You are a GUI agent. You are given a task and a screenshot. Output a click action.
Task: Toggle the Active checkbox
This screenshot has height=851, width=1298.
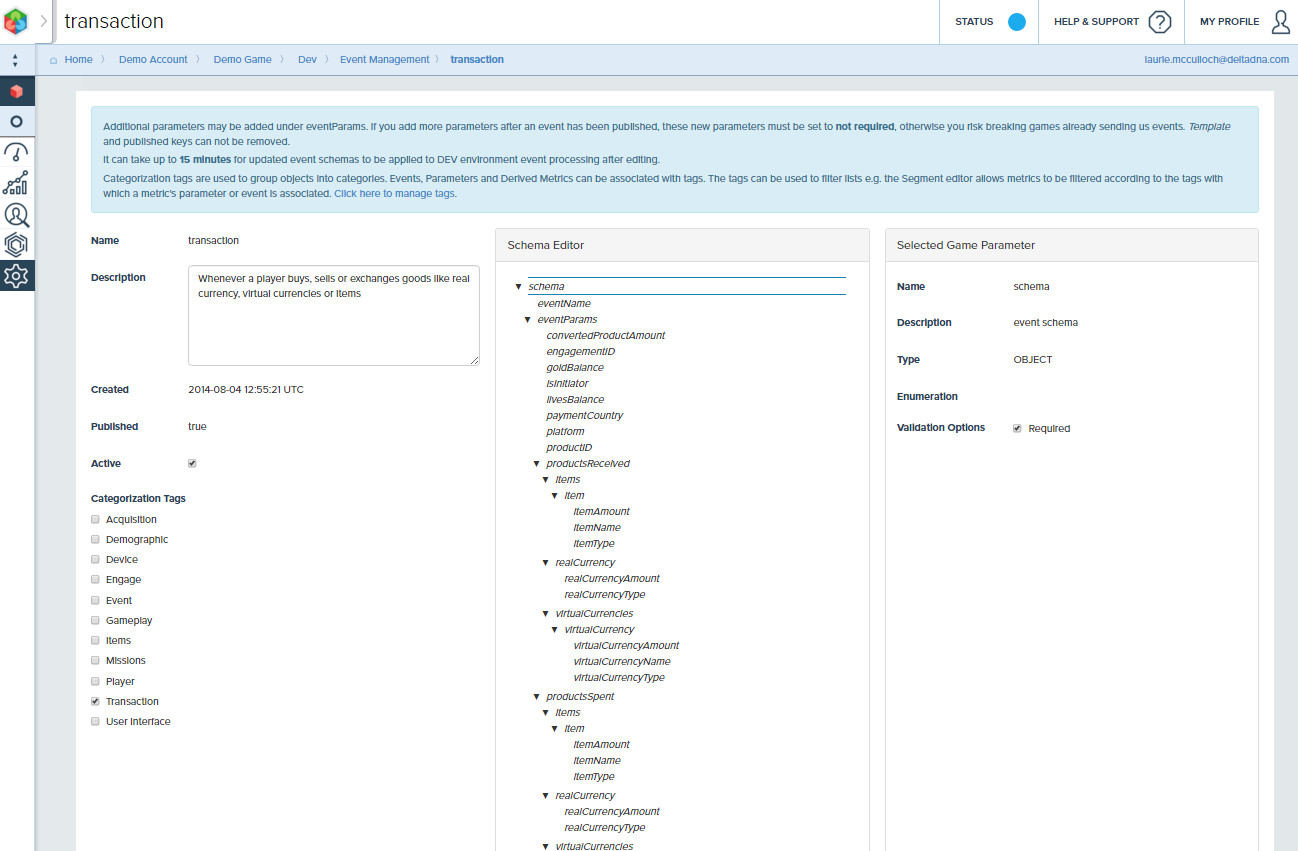coord(192,464)
